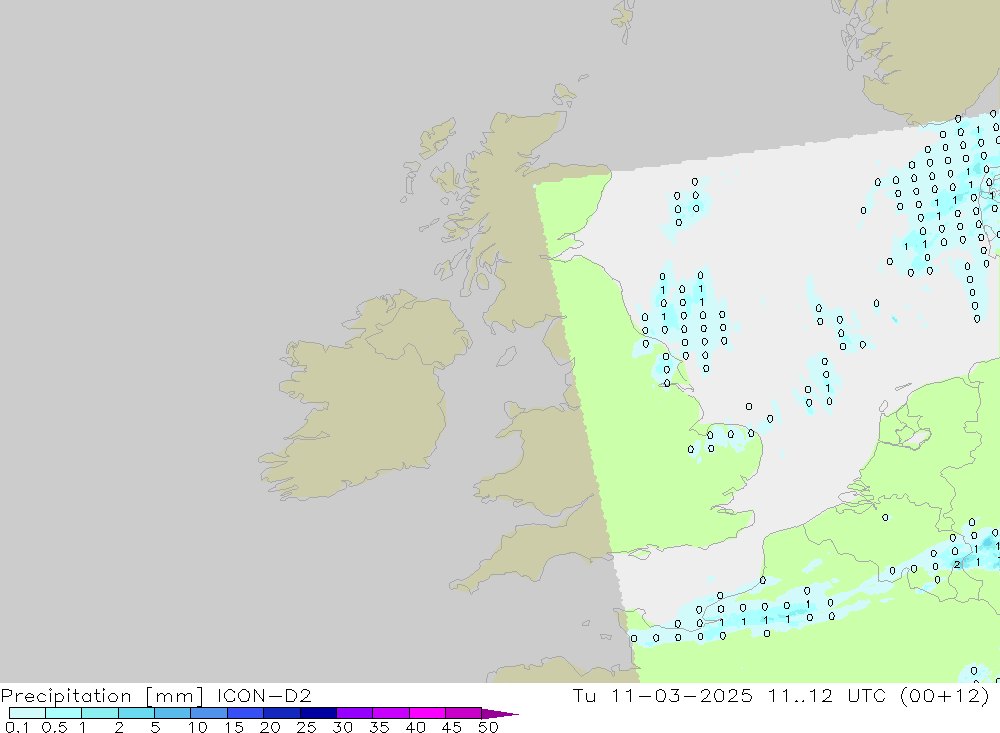Click the over-50 arrow tip of the legend
Screen dimensions: 1000x733
pyautogui.click(x=499, y=714)
